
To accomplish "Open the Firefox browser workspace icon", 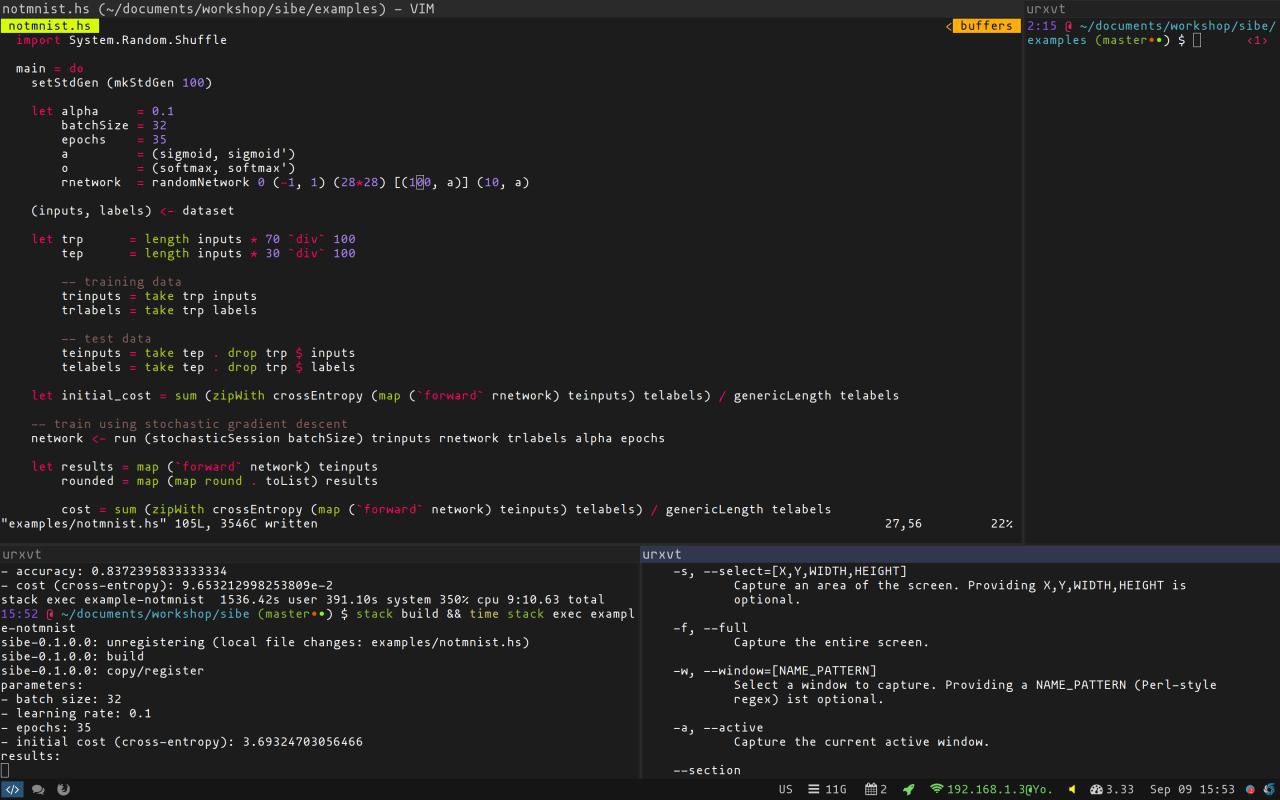I will tap(63, 789).
